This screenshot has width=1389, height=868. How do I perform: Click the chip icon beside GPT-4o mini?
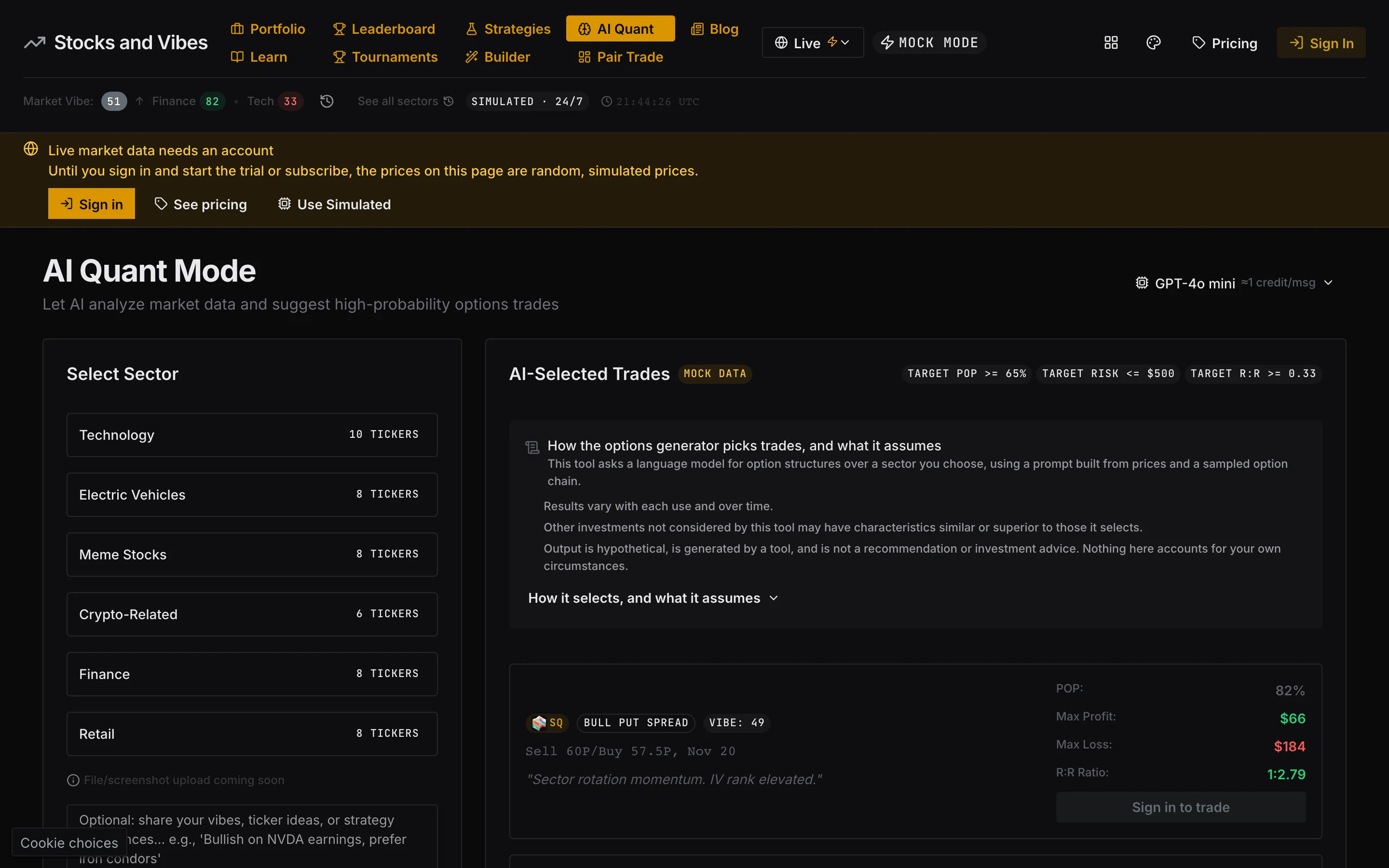tap(1142, 283)
